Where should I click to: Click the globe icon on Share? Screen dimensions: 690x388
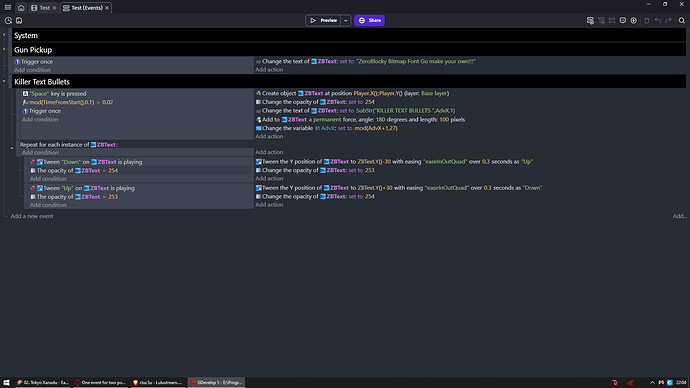362,20
